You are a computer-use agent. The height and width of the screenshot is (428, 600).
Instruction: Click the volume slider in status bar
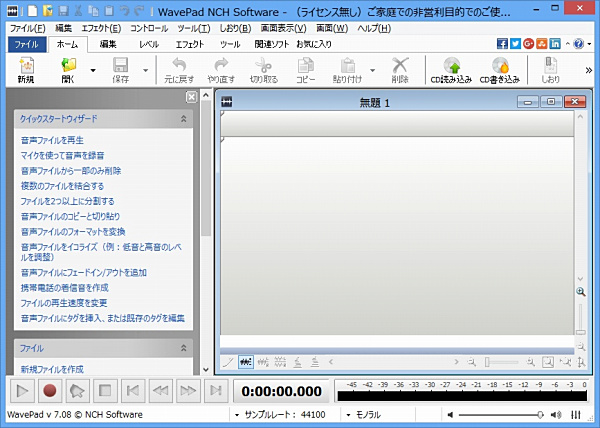point(501,415)
